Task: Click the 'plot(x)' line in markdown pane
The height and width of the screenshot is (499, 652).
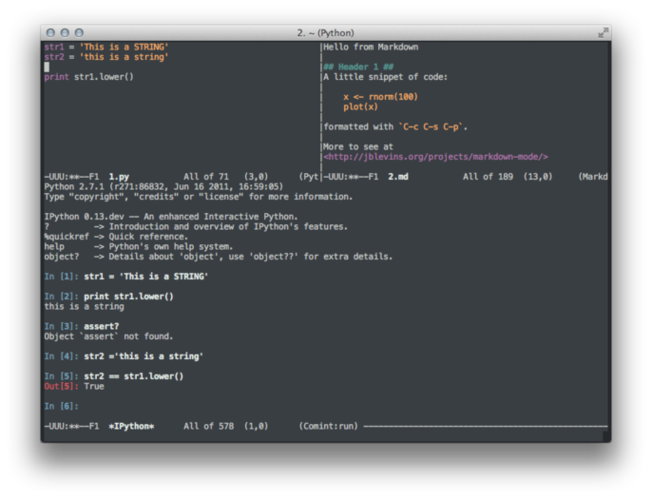Action: (x=361, y=107)
